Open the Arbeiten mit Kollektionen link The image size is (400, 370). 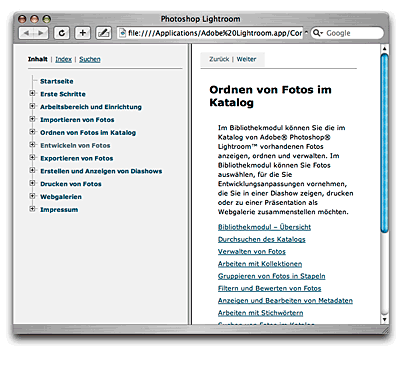point(260,264)
